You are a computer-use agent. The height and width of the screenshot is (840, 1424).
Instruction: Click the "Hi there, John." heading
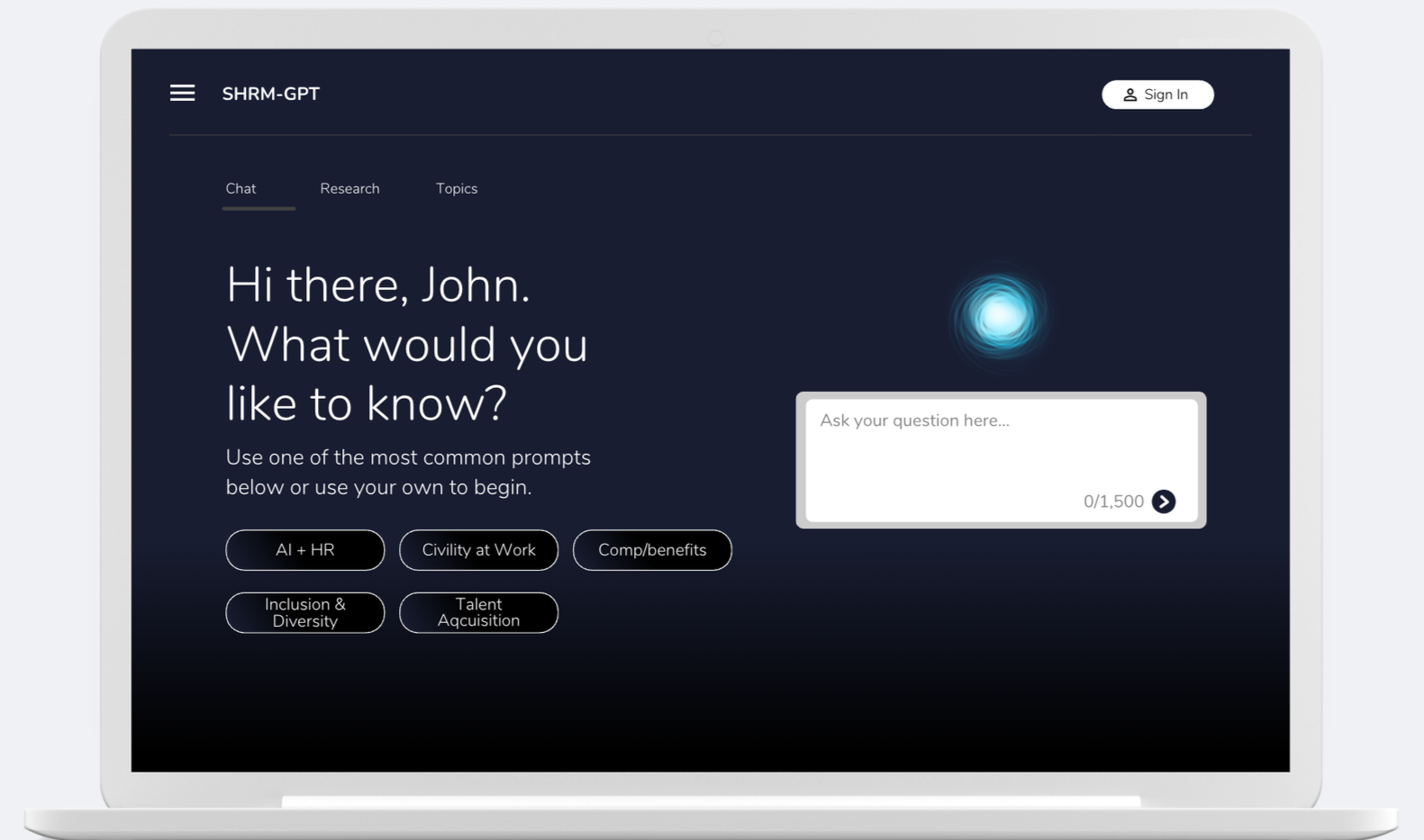[x=377, y=285]
